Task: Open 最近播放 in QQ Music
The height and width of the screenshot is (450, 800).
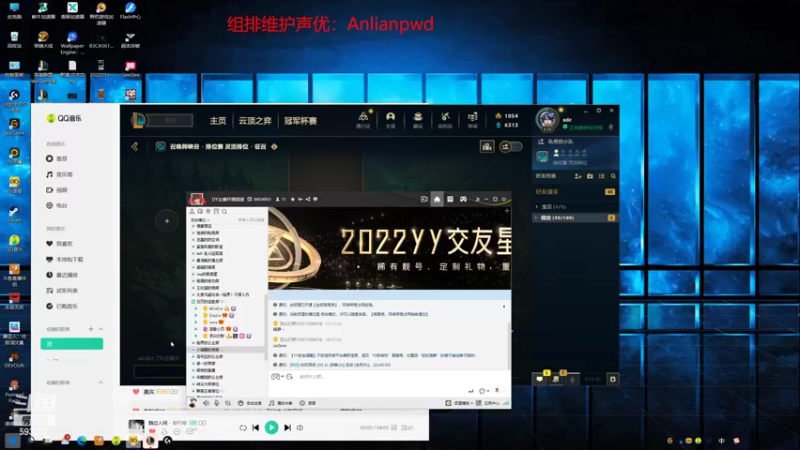Action: click(x=62, y=275)
